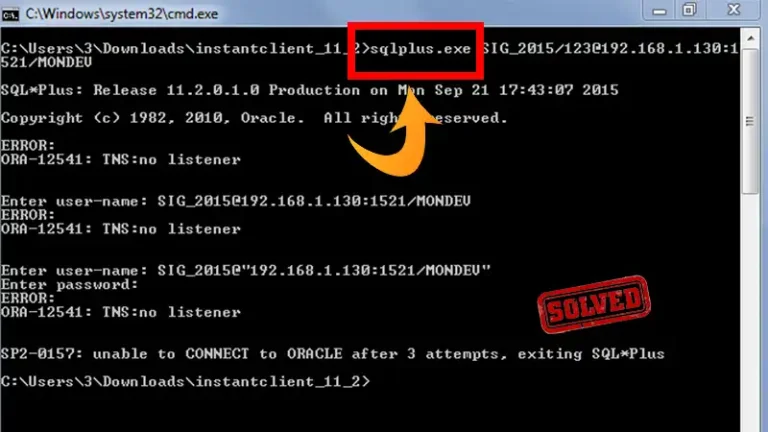
Task: Click the C:\Windows\system32\cmd.exe title bar text
Action: point(122,14)
